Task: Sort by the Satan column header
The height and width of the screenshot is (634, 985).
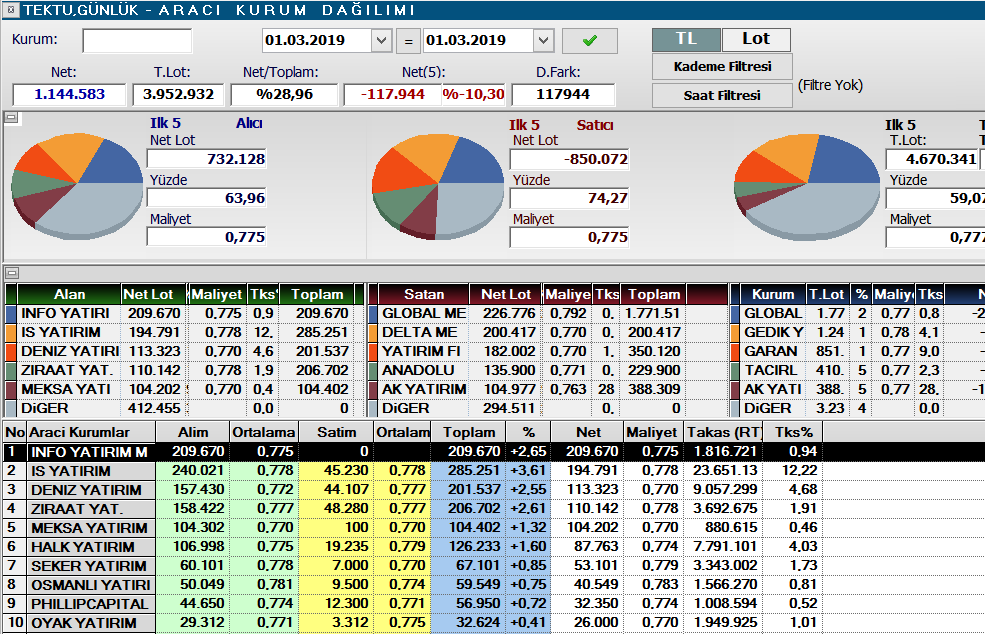Action: coord(424,294)
